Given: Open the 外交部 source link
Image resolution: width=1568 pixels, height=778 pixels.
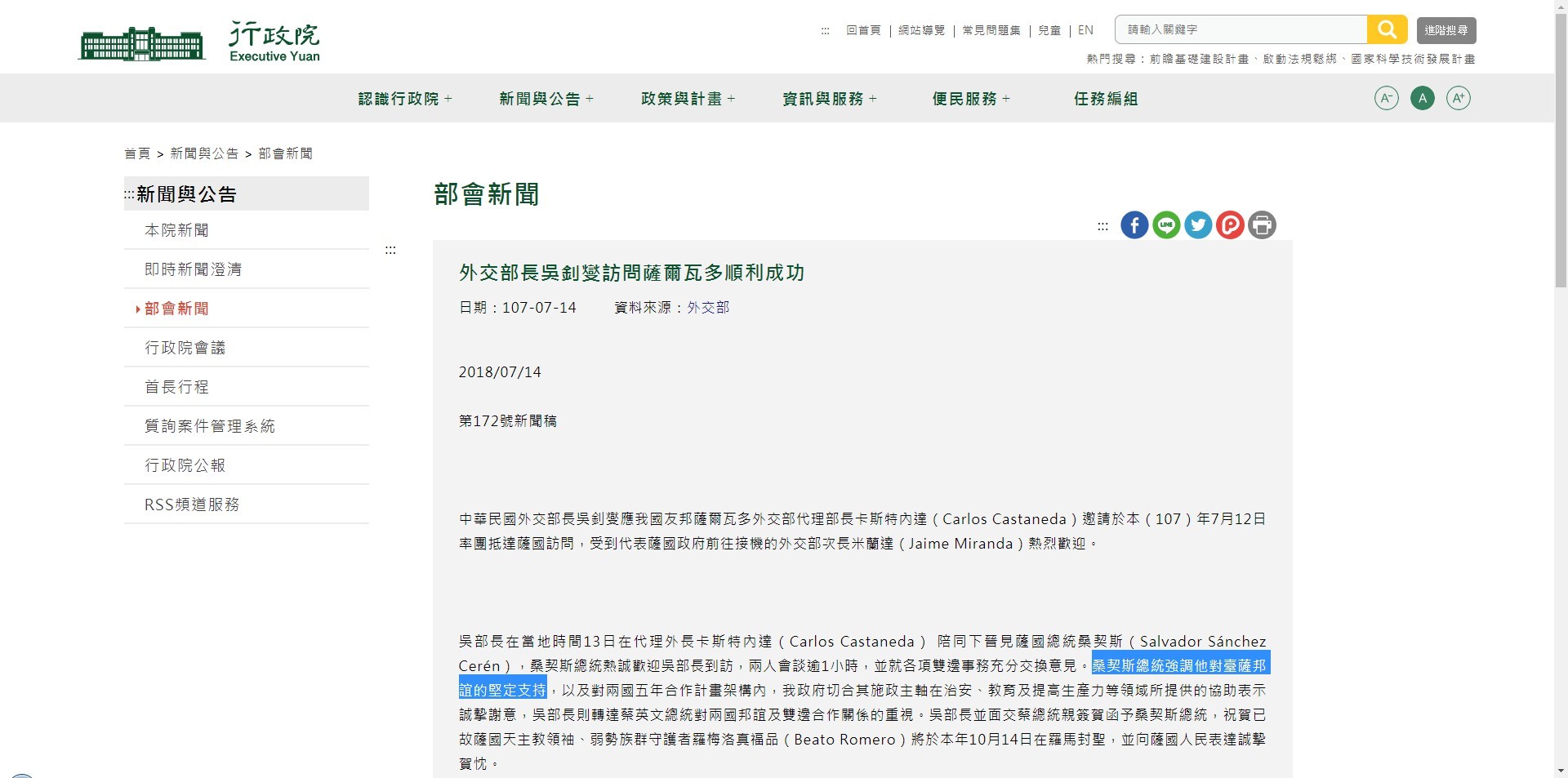Looking at the screenshot, I should [x=708, y=308].
